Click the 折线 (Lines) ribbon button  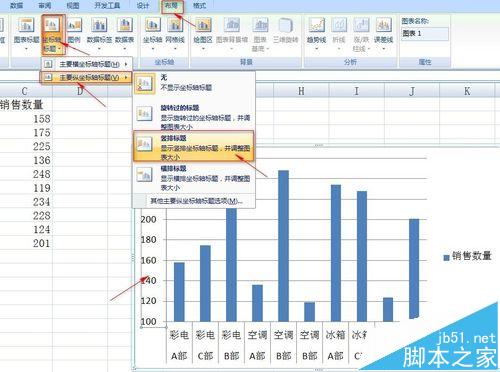click(x=339, y=33)
